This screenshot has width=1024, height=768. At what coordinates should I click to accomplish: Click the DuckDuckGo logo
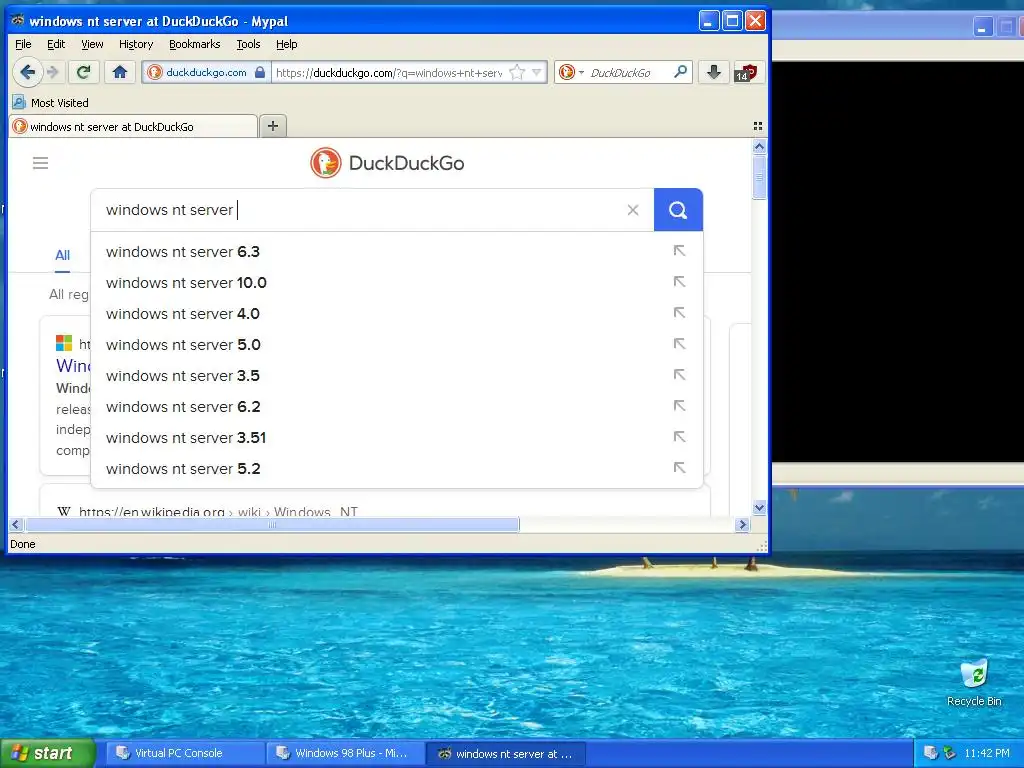click(387, 163)
